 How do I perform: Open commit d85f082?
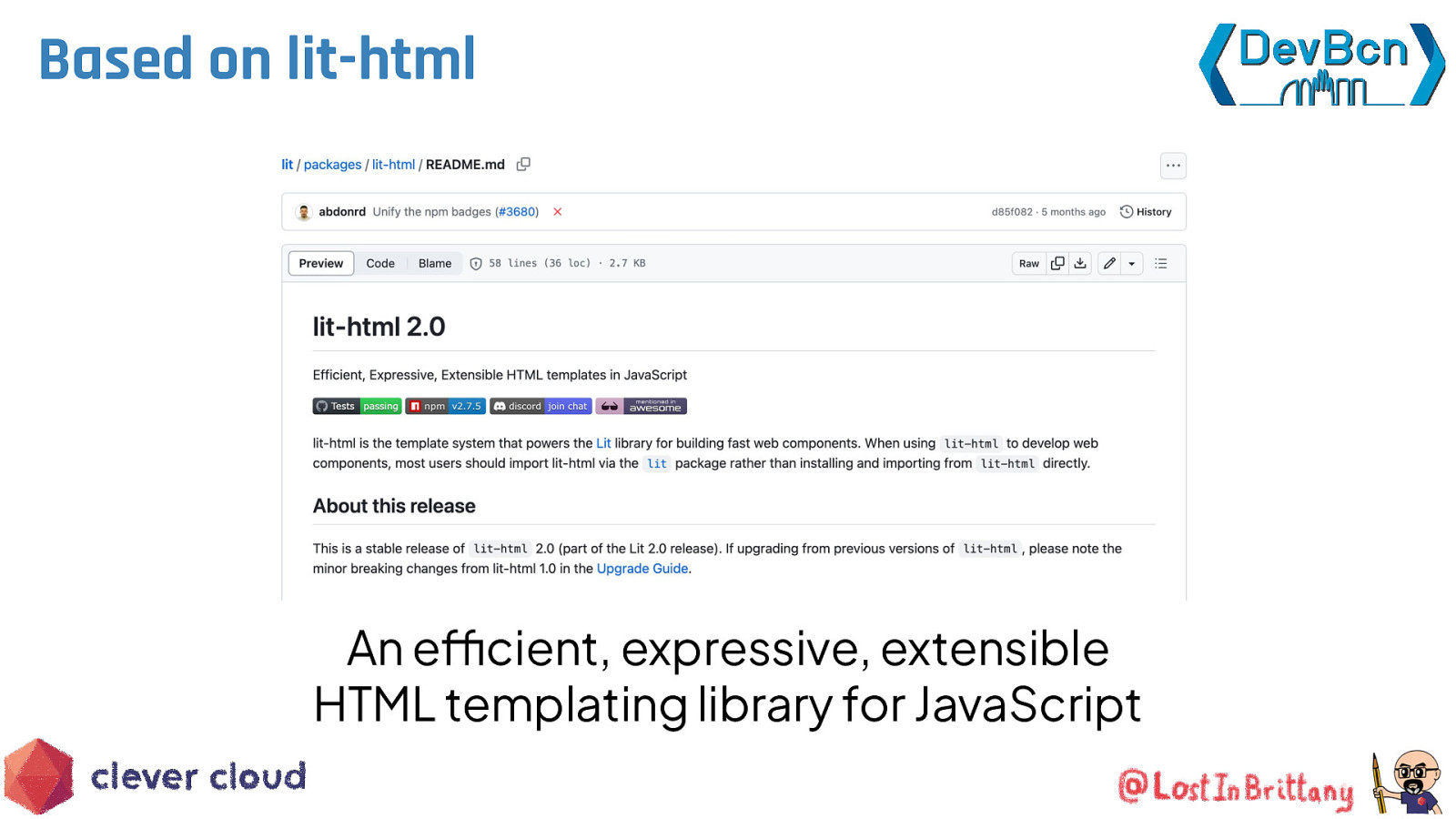pyautogui.click(x=1012, y=212)
